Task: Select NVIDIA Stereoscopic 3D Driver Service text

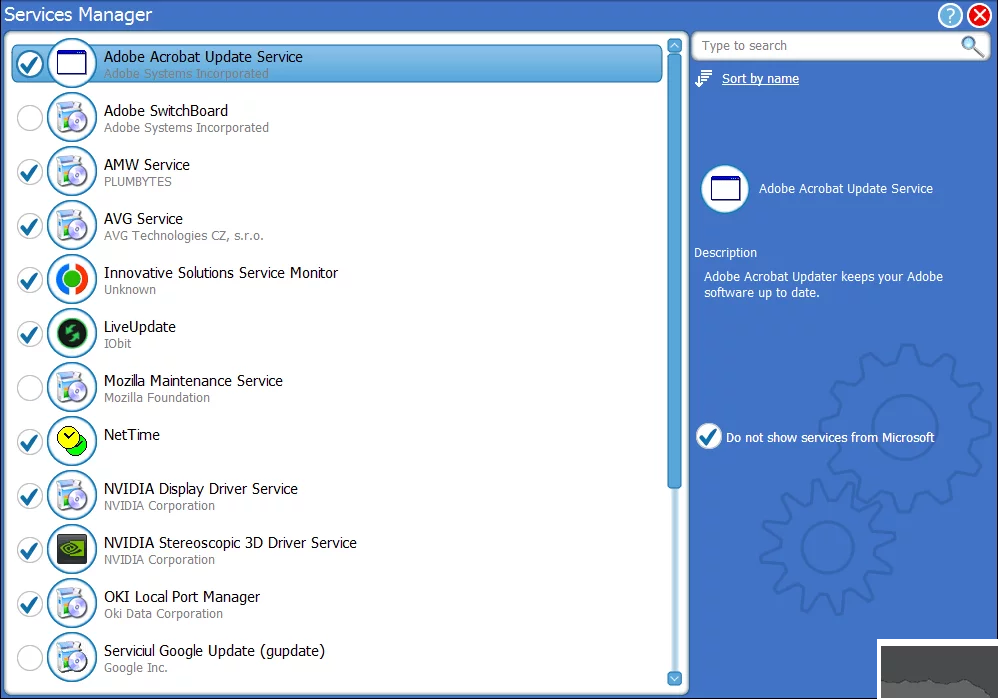Action: pos(230,543)
